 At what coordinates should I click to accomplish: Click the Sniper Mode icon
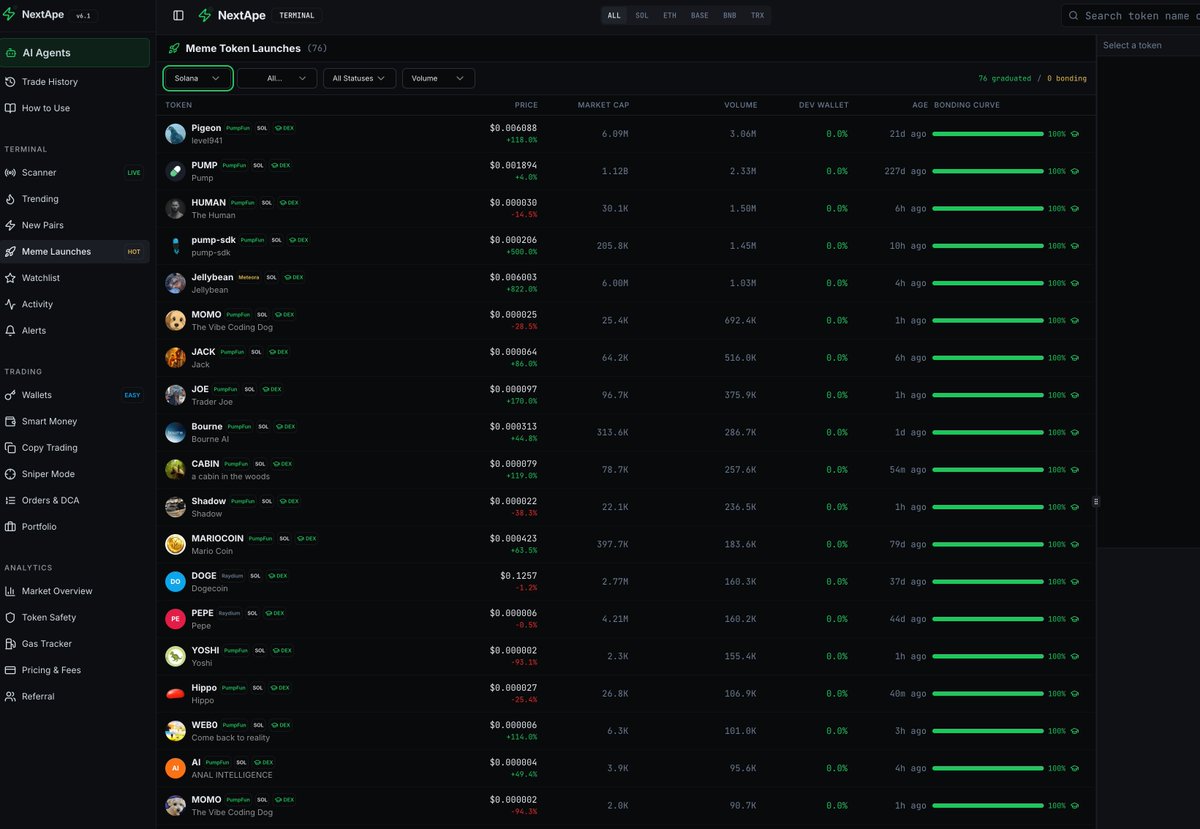(x=11, y=474)
